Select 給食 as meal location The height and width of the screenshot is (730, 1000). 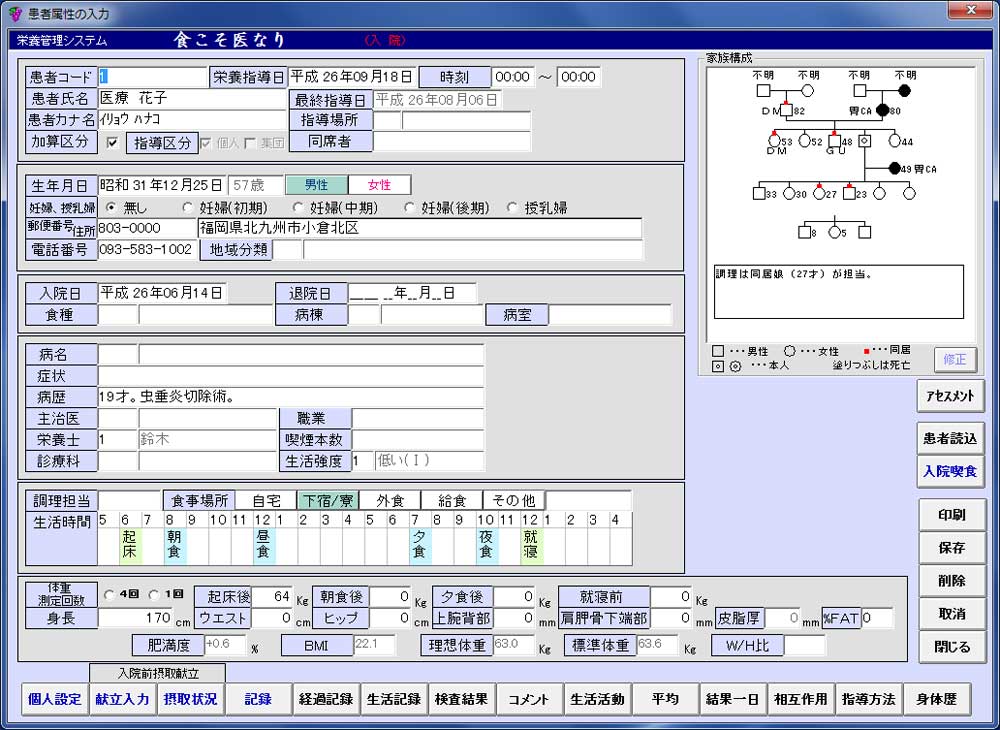[x=452, y=500]
